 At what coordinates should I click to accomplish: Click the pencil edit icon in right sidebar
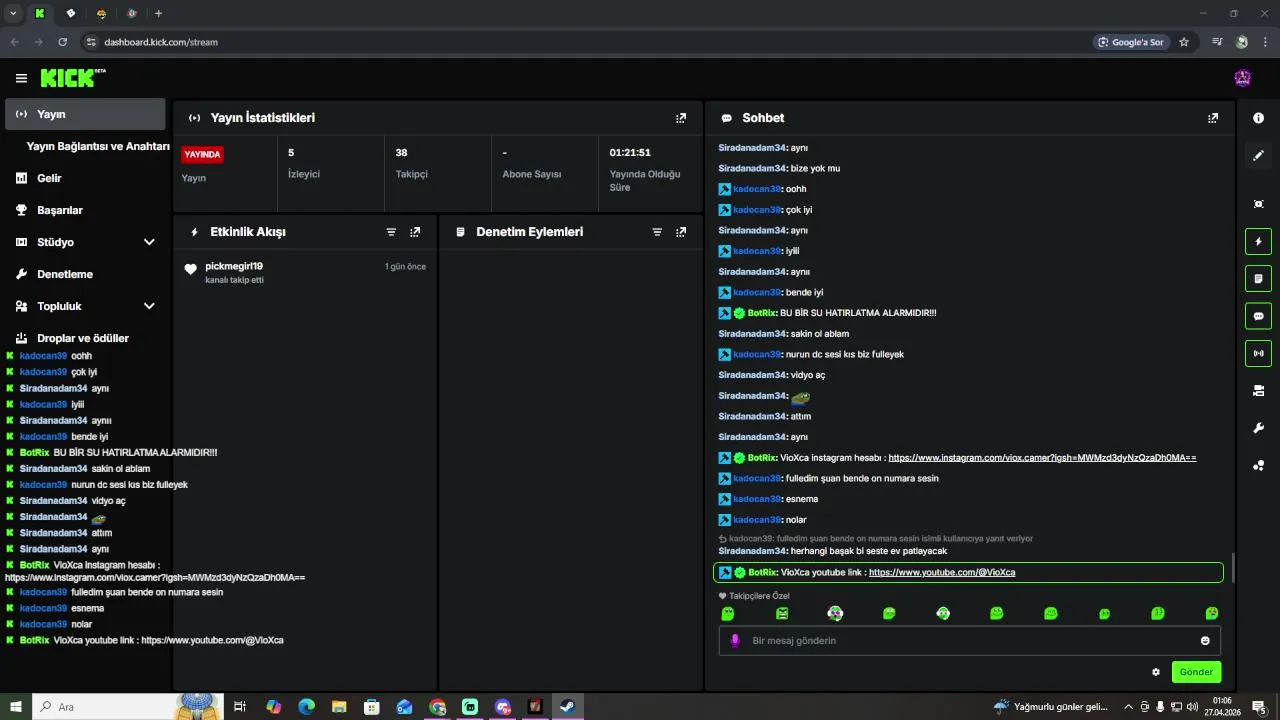pyautogui.click(x=1258, y=155)
